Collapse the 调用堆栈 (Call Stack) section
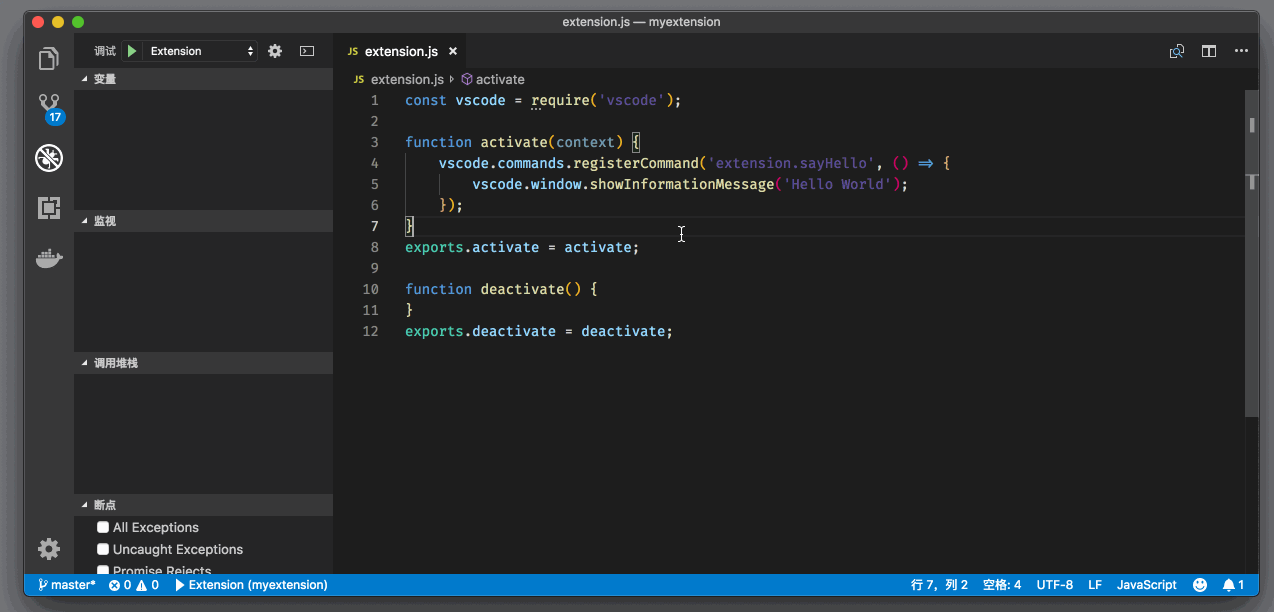 (x=115, y=363)
